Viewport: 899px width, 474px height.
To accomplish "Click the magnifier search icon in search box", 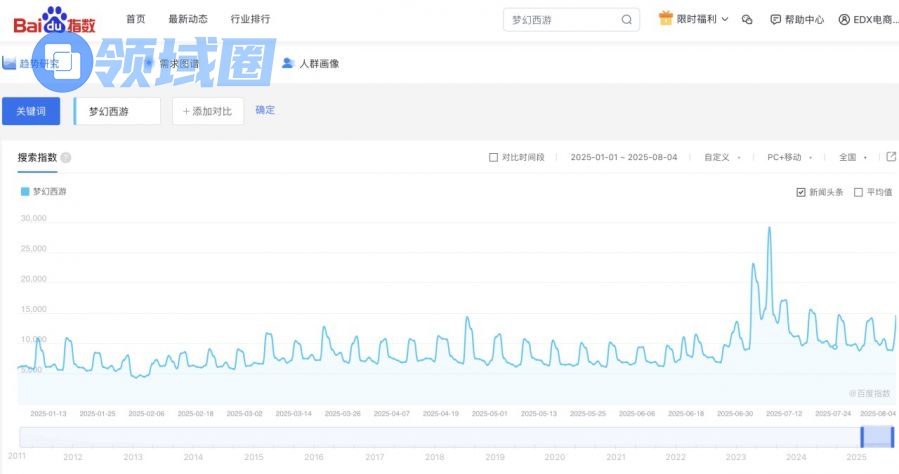I will (x=627, y=19).
